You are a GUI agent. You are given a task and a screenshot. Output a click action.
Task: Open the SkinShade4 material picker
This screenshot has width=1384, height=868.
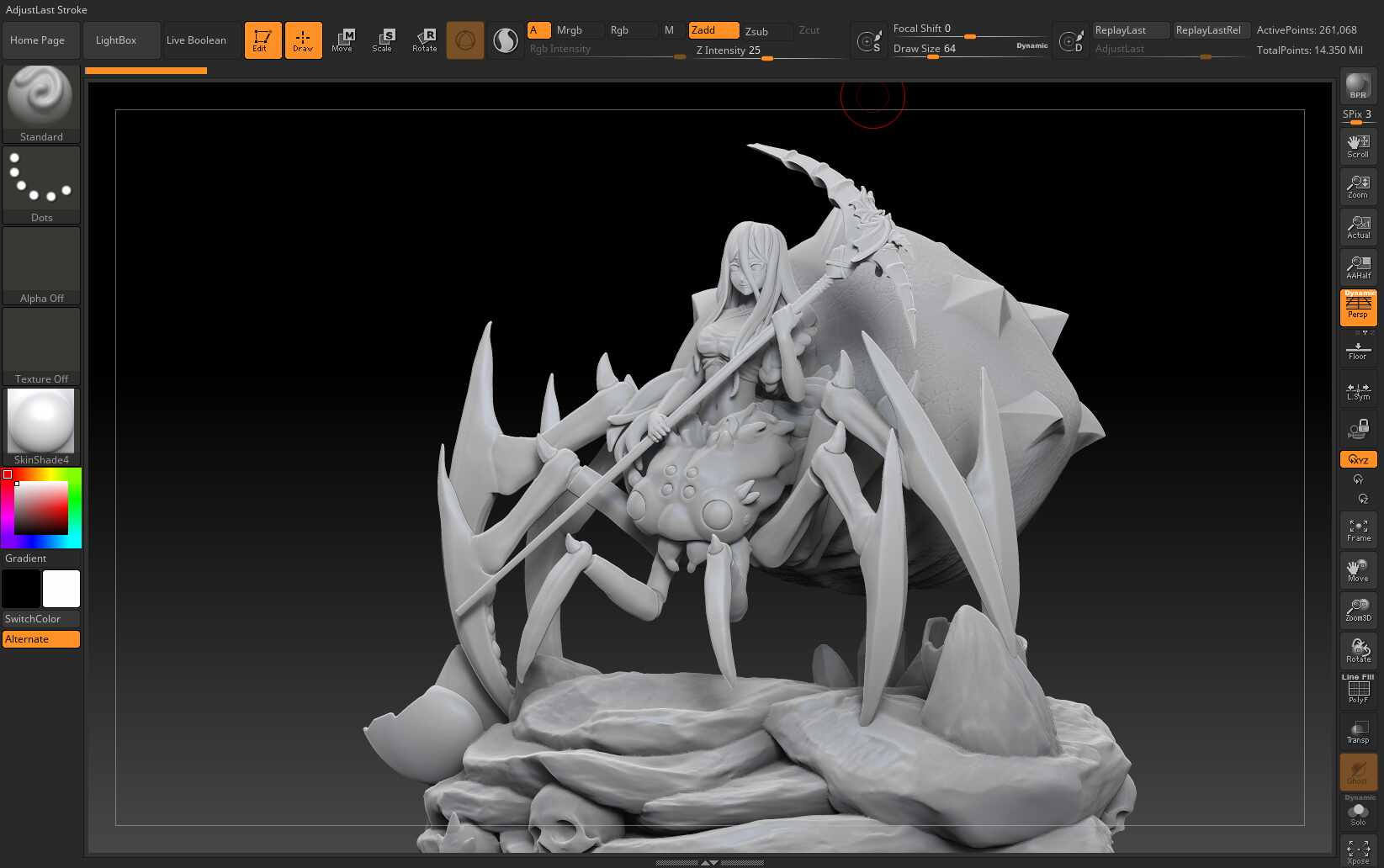[41, 426]
